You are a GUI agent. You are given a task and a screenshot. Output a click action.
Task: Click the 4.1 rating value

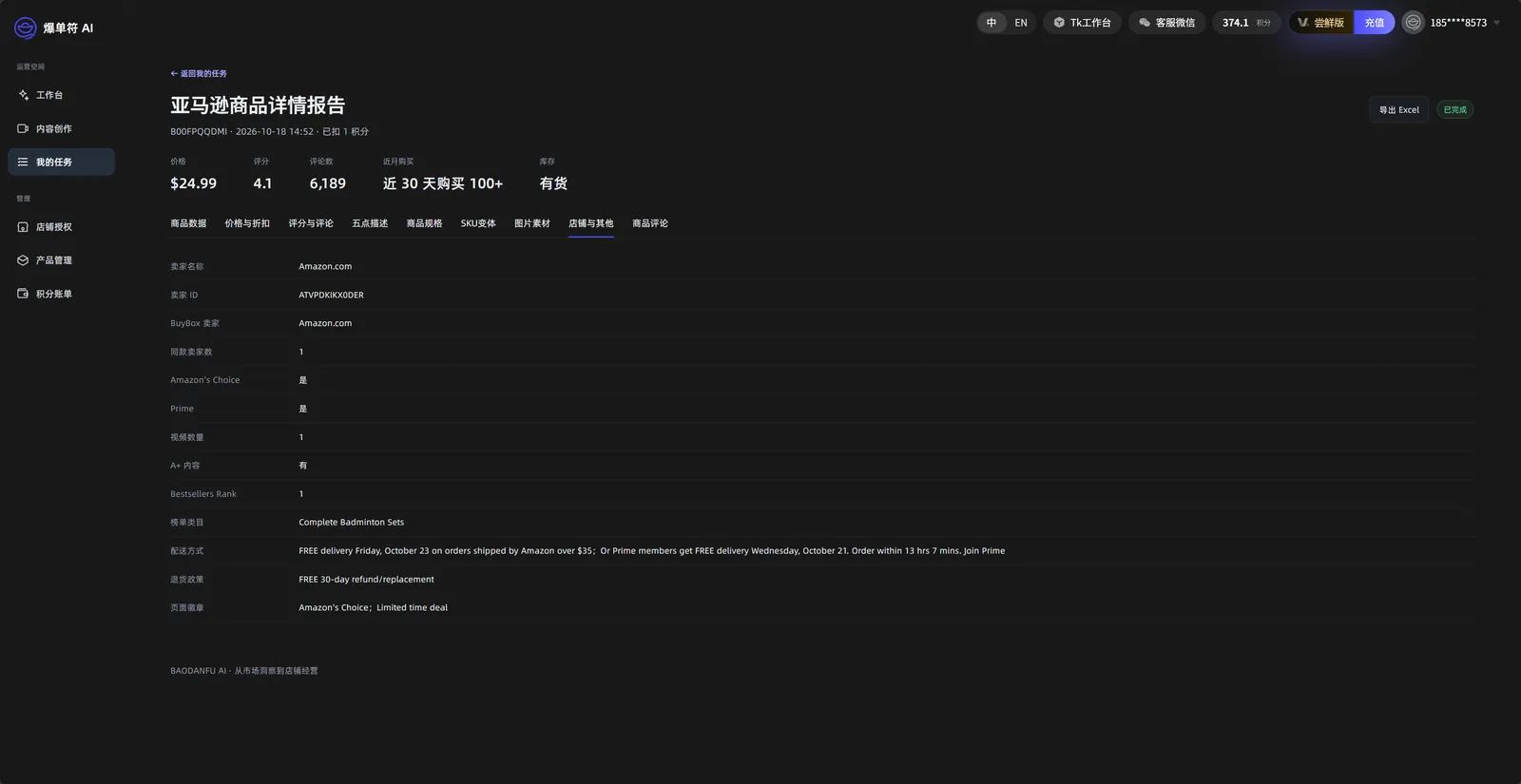point(262,183)
